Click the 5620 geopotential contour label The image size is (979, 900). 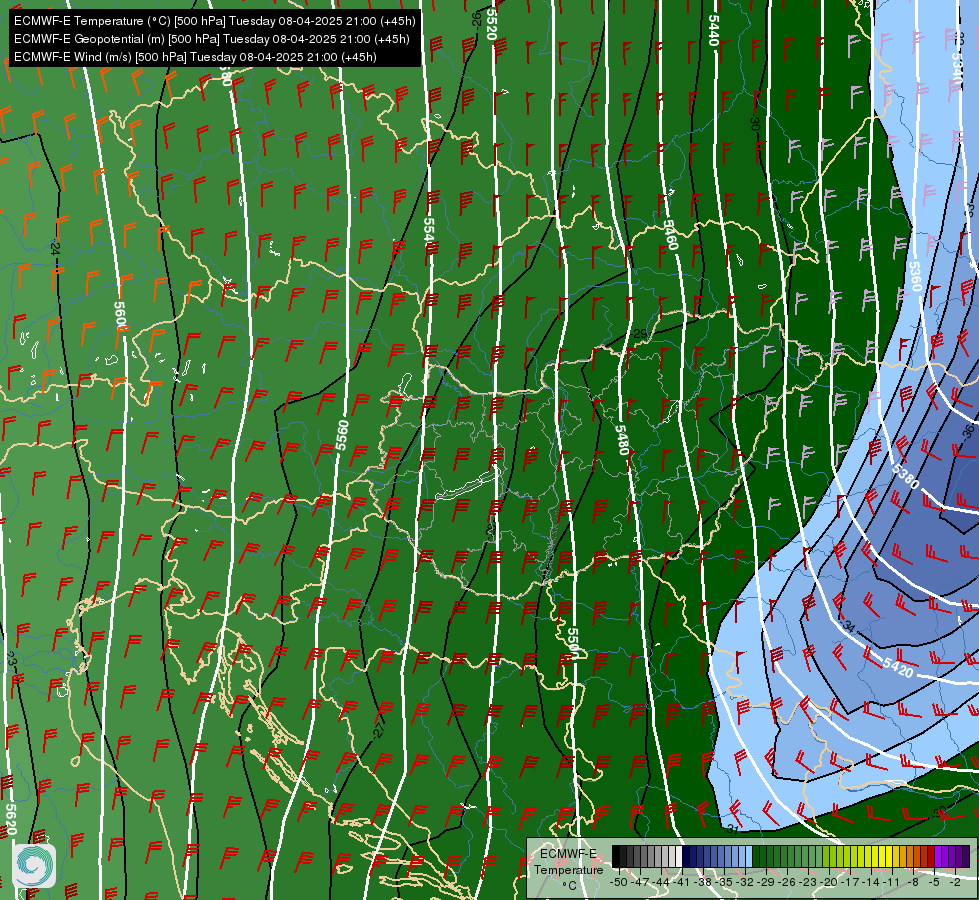coord(11,819)
